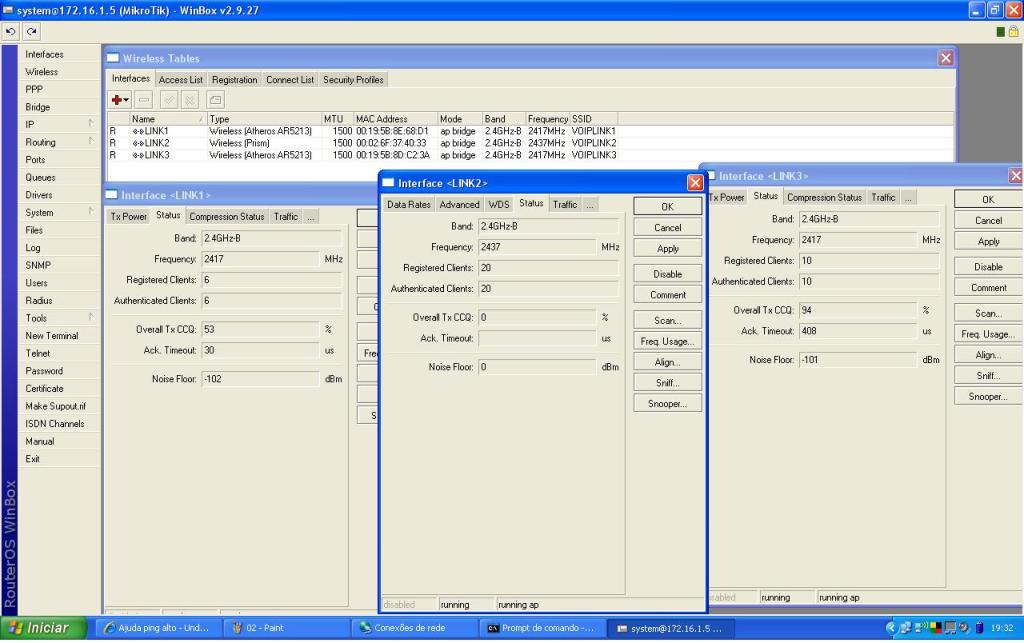Select the Wireless (Prism) type cell

[x=264, y=143]
